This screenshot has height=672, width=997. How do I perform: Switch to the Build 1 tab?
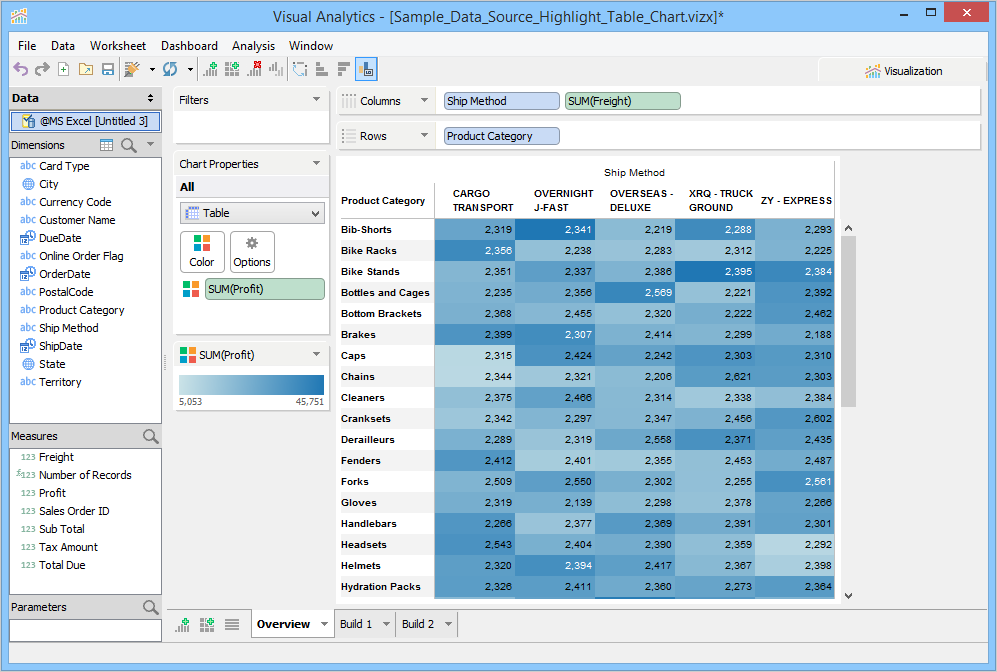click(x=356, y=624)
